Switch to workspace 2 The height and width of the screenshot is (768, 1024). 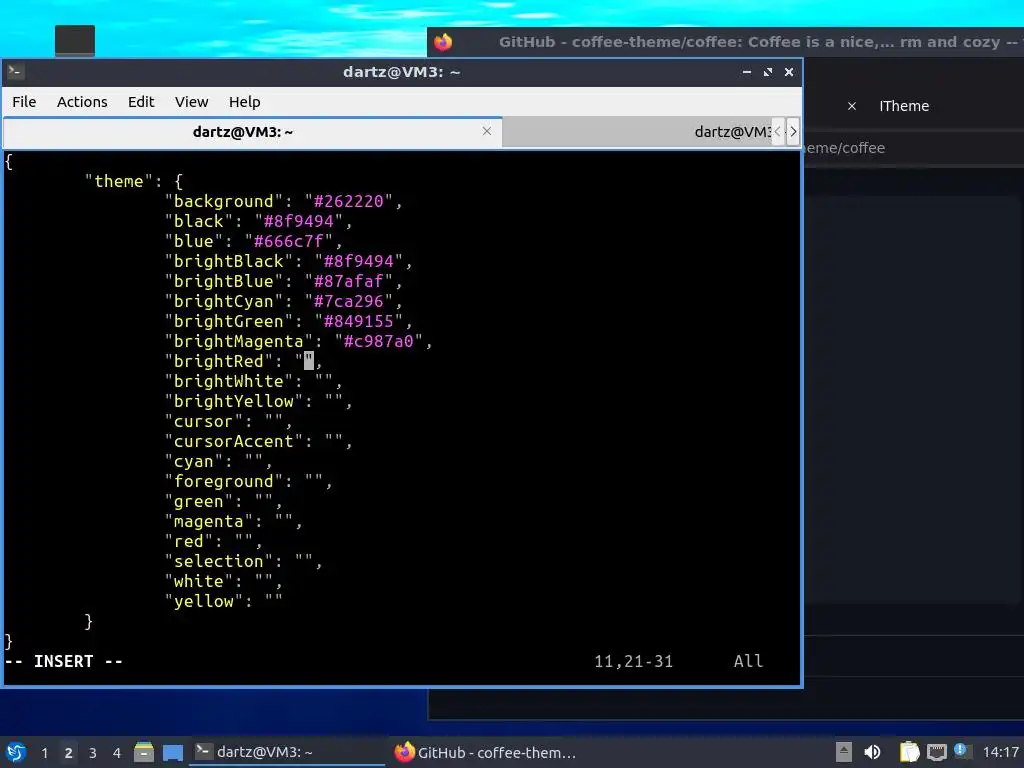coord(69,753)
